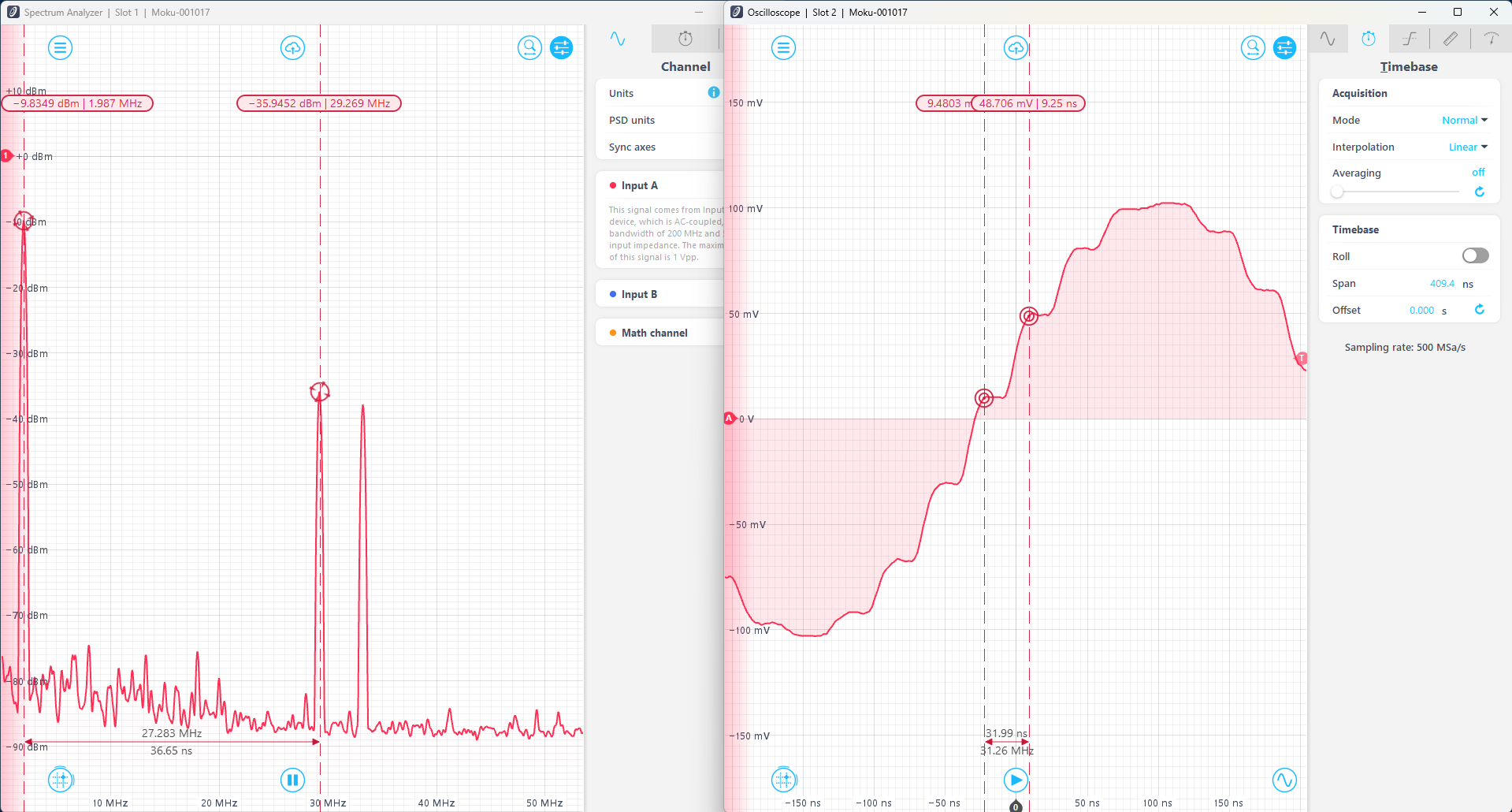This screenshot has height=812, width=1512.
Task: Switch to the Oscilloscope Trigger tab
Action: point(1410,39)
